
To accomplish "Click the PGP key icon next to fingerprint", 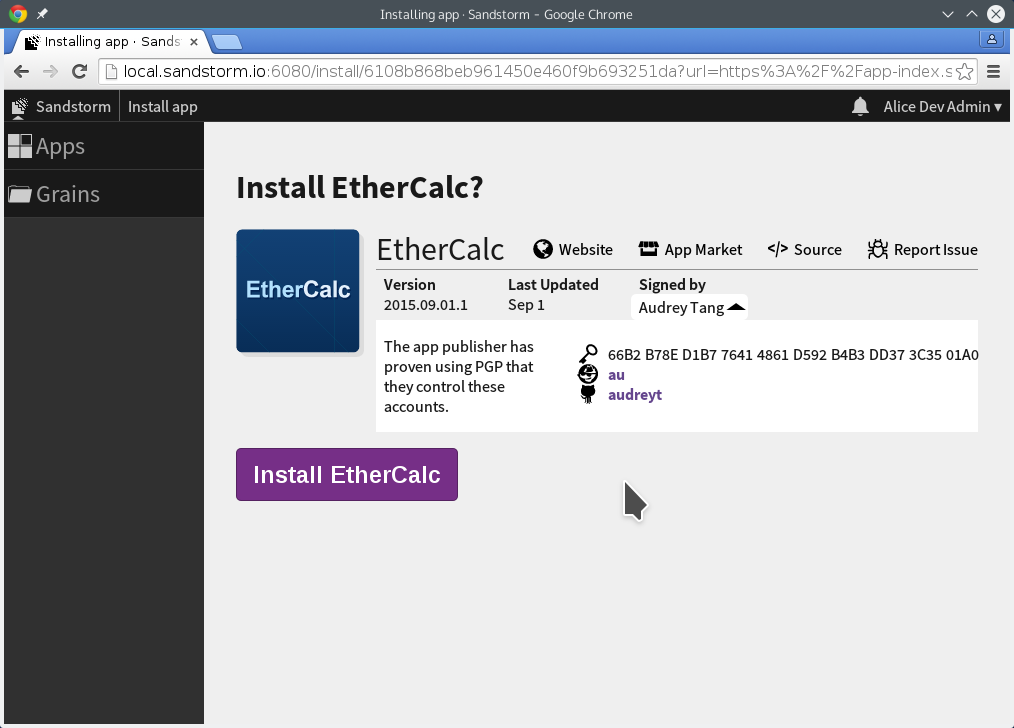I will pos(588,353).
